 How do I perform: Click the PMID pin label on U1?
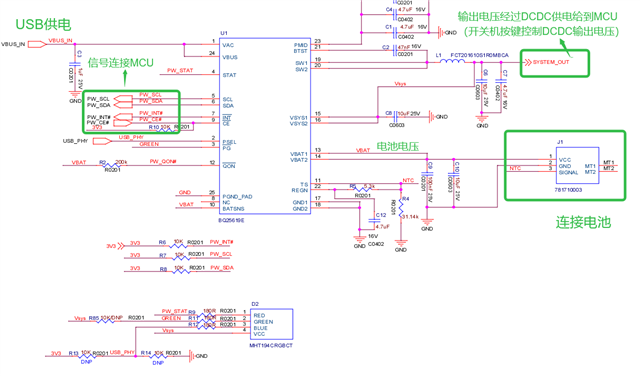click(300, 45)
